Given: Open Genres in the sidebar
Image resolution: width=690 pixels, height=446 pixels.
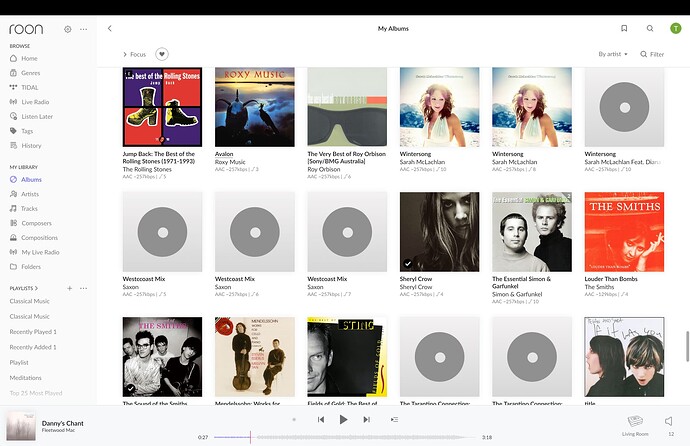Looking at the screenshot, I should tap(25, 73).
